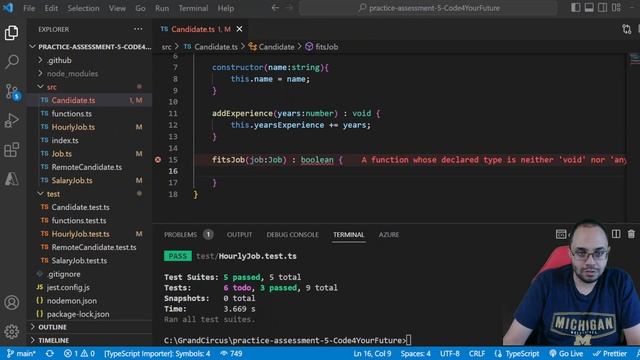Select the TERMINAL panel tab

point(348,234)
